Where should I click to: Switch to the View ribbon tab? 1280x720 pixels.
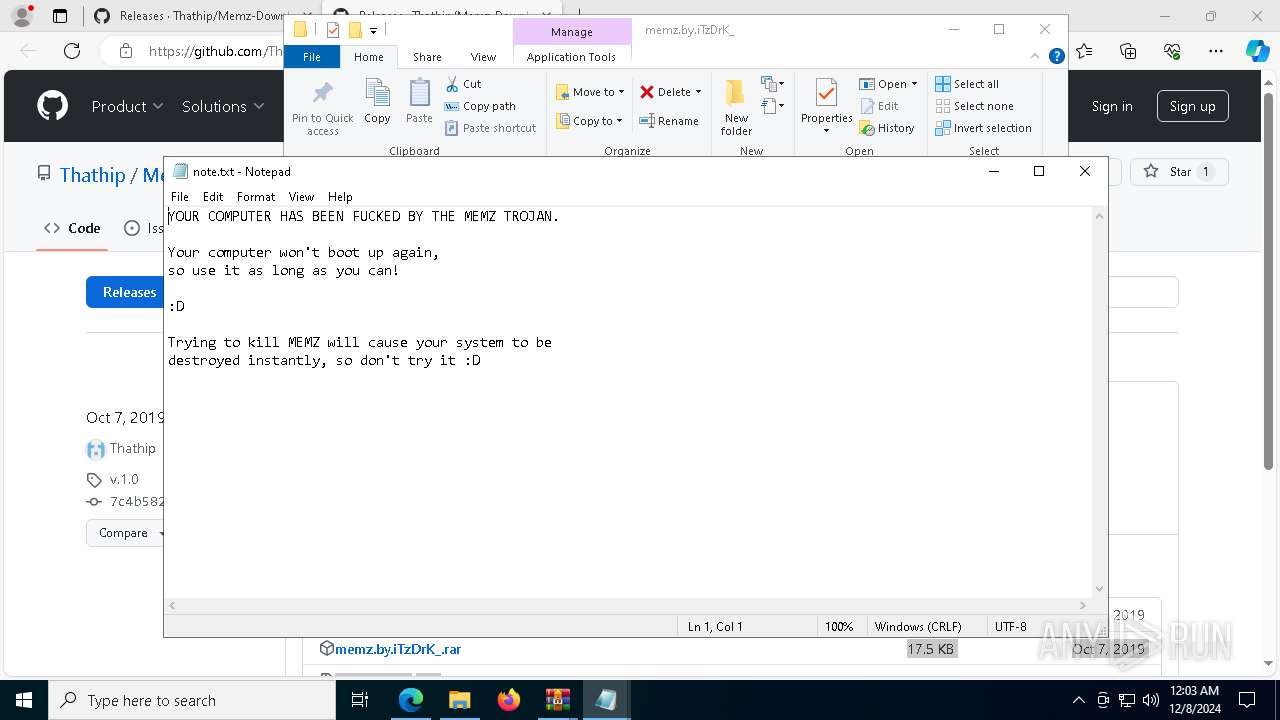(483, 57)
